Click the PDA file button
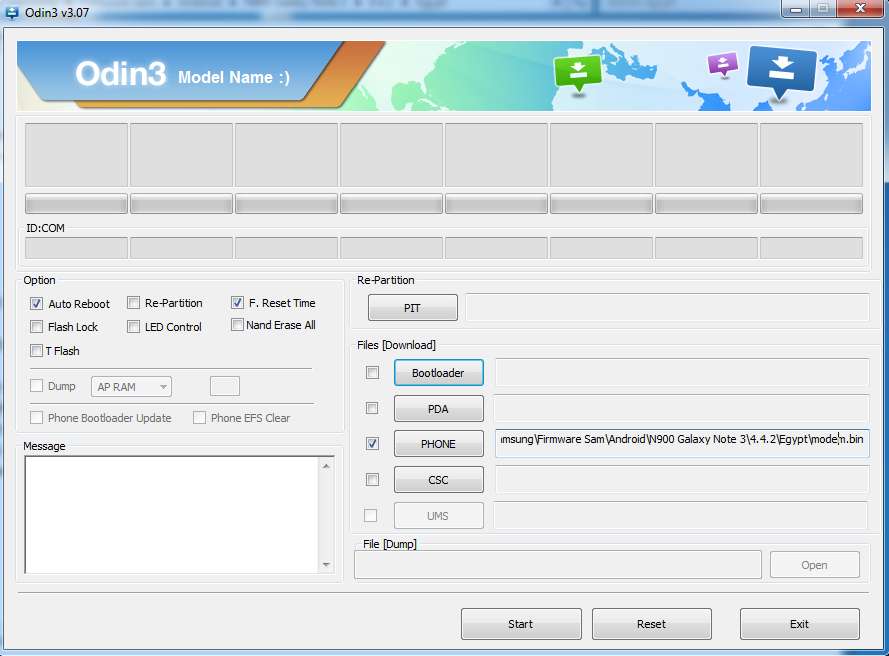 point(439,409)
